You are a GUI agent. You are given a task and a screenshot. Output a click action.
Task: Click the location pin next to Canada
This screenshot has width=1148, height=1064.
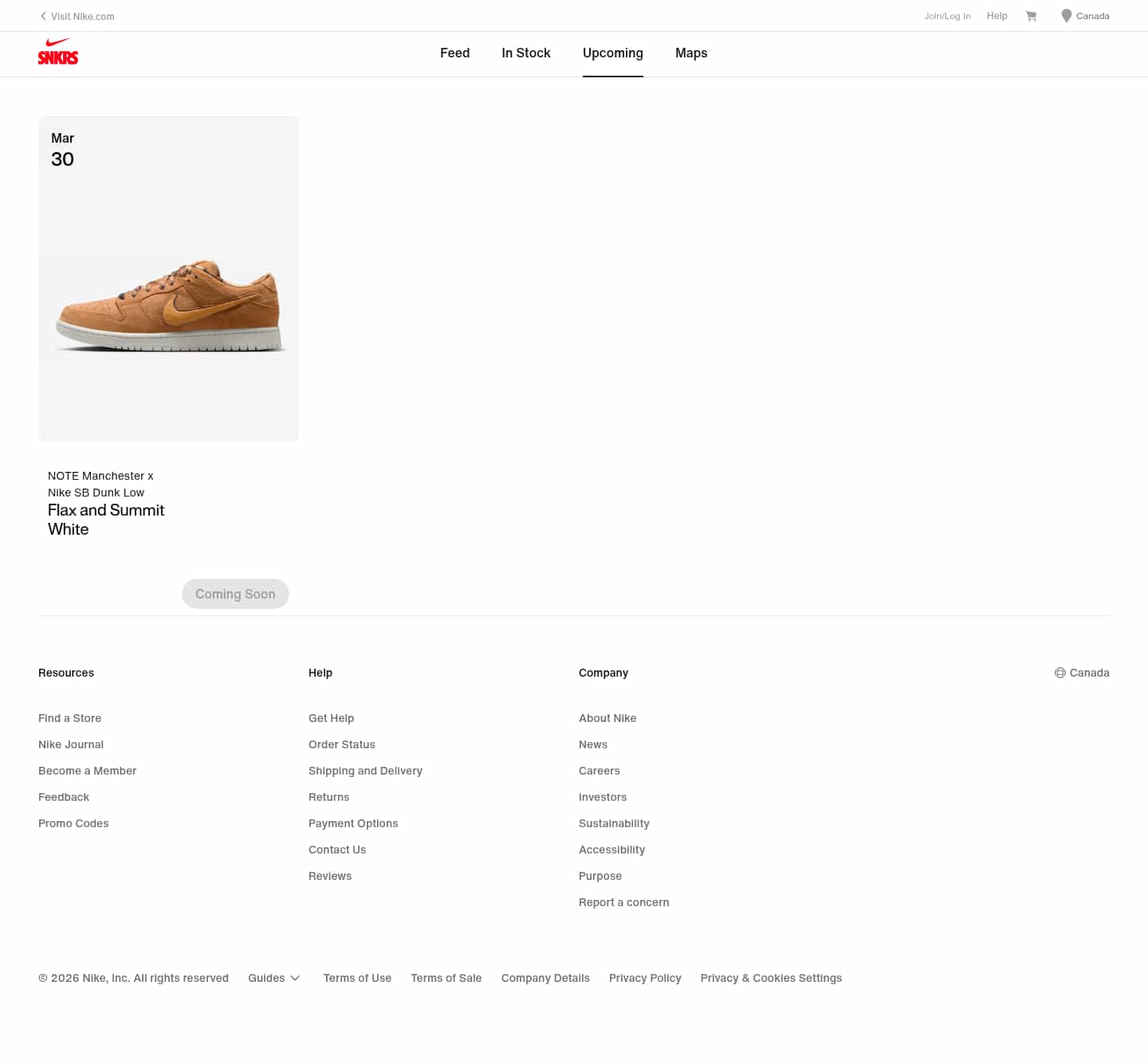pos(1065,15)
